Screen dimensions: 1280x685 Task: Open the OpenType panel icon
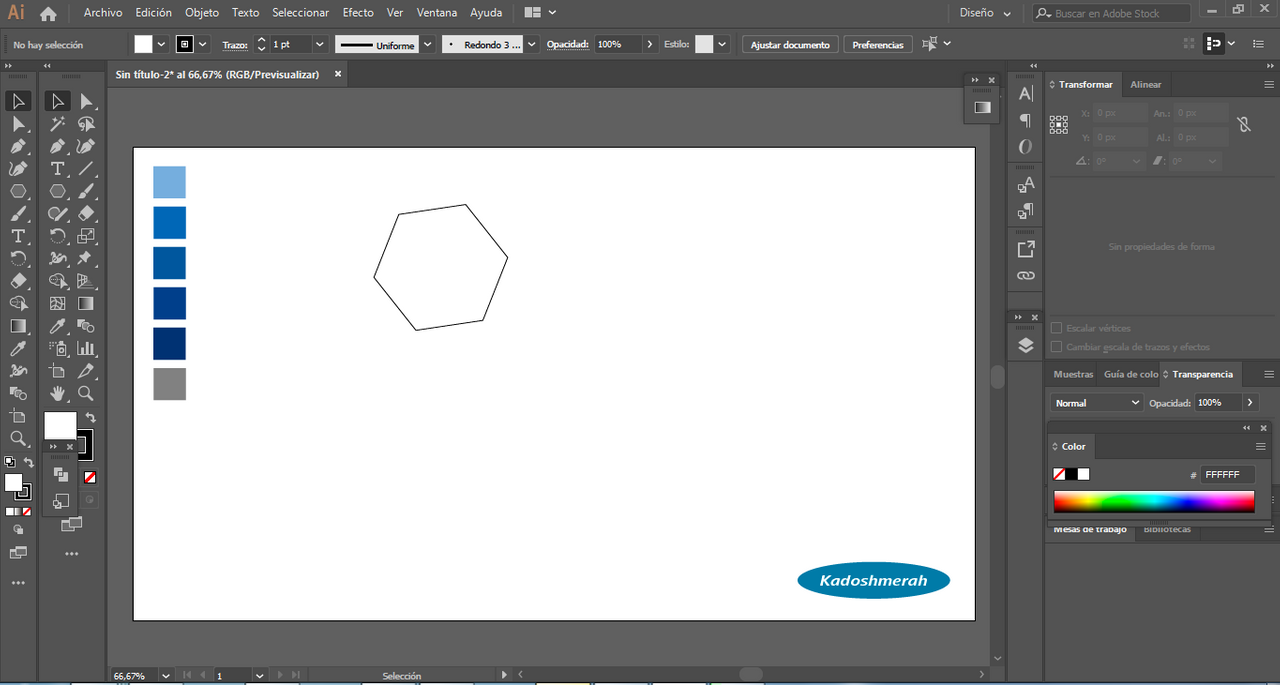pos(1025,147)
